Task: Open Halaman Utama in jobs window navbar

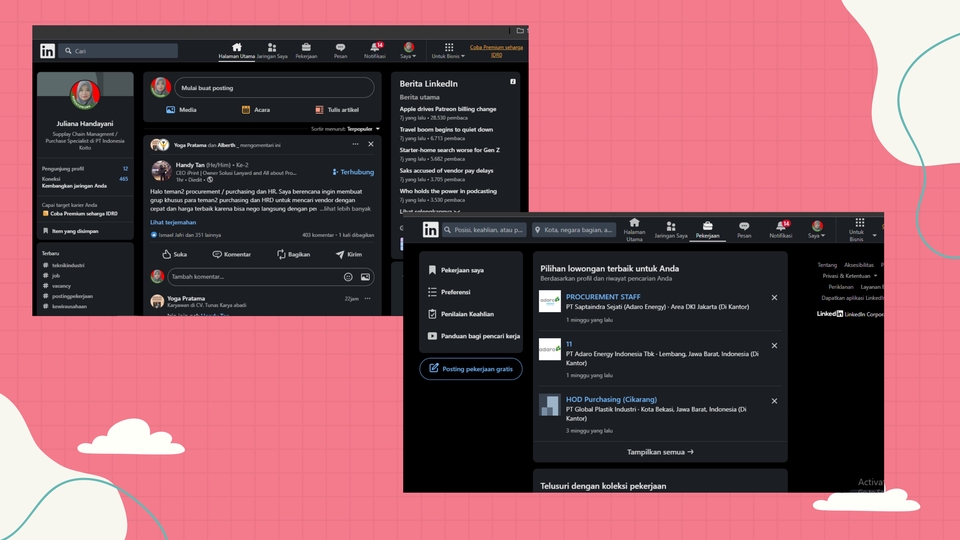Action: click(634, 230)
